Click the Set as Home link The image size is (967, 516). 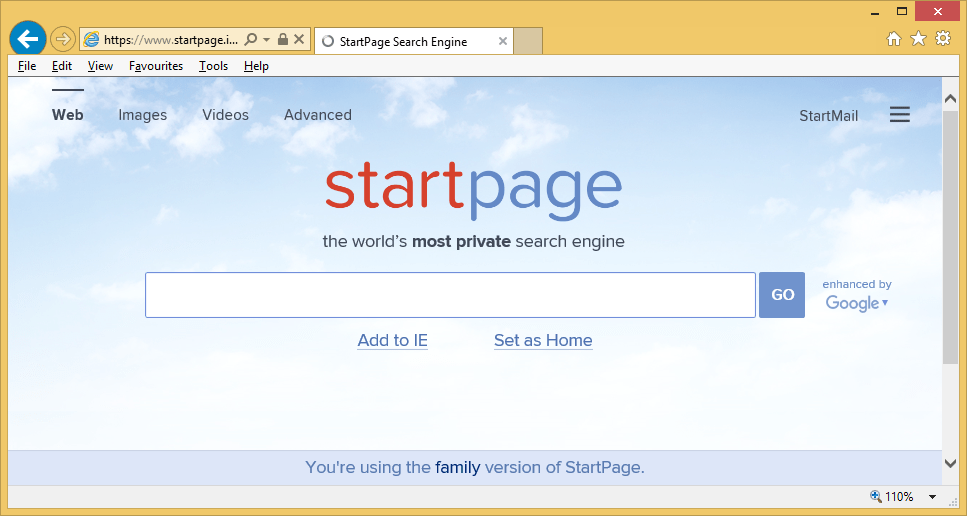(x=543, y=340)
